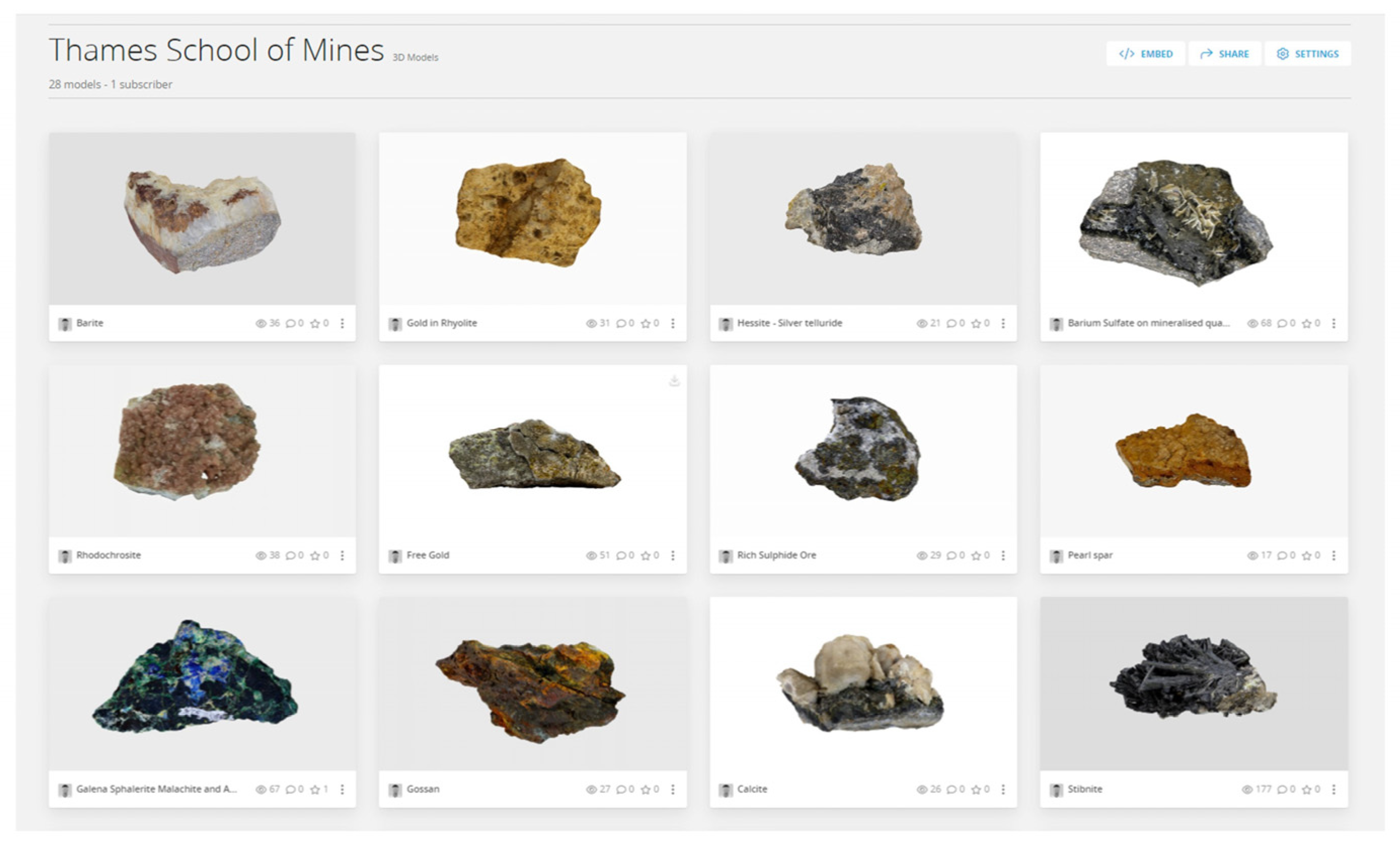Click the comment bubble icon on Gold in Rhyolite

click(x=621, y=323)
